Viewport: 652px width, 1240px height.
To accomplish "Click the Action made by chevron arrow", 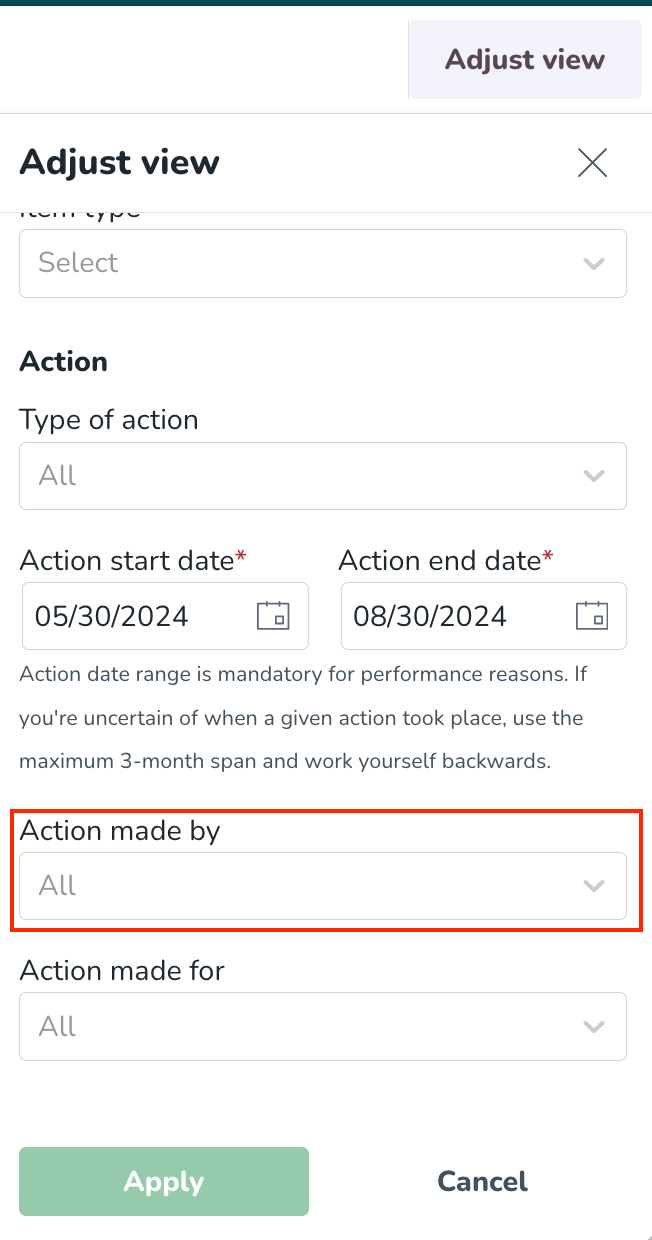I will (594, 886).
